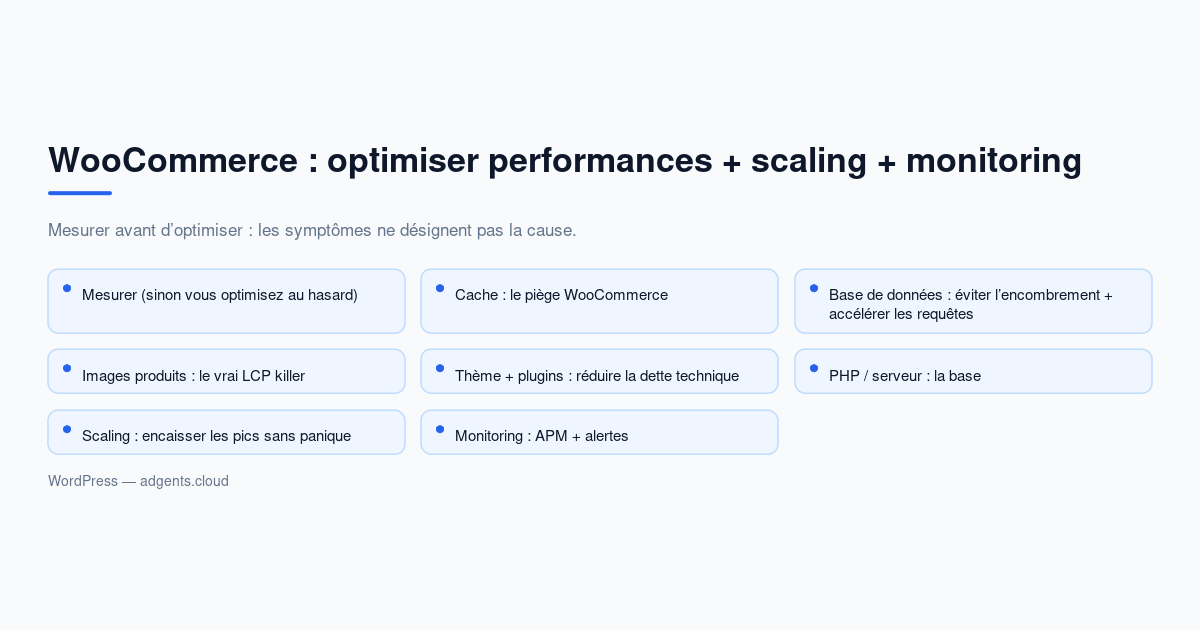
Task: Click the bullet dot beside Monitoring card
Action: (x=440, y=429)
